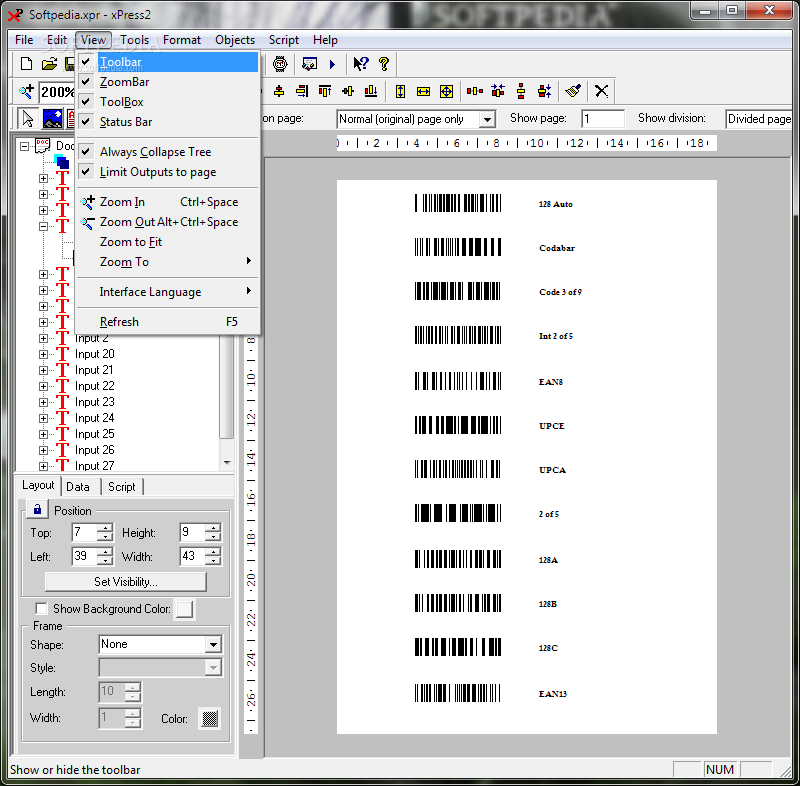
Task: Switch to the Data tab
Action: pos(78,487)
